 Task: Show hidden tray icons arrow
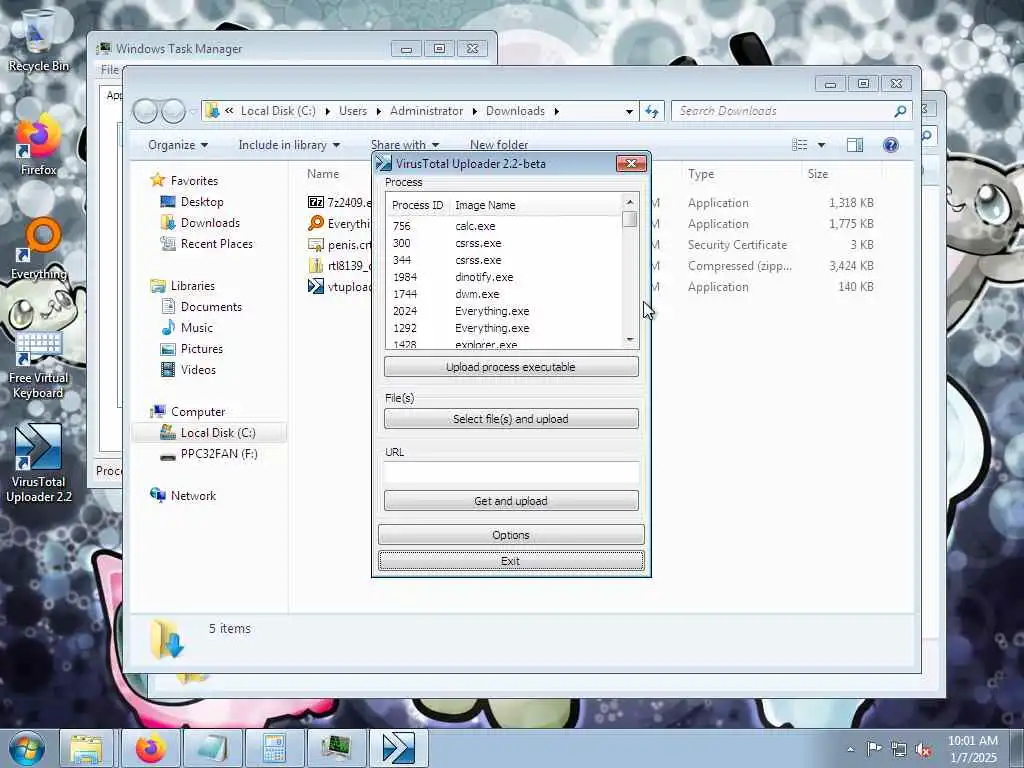coord(850,749)
